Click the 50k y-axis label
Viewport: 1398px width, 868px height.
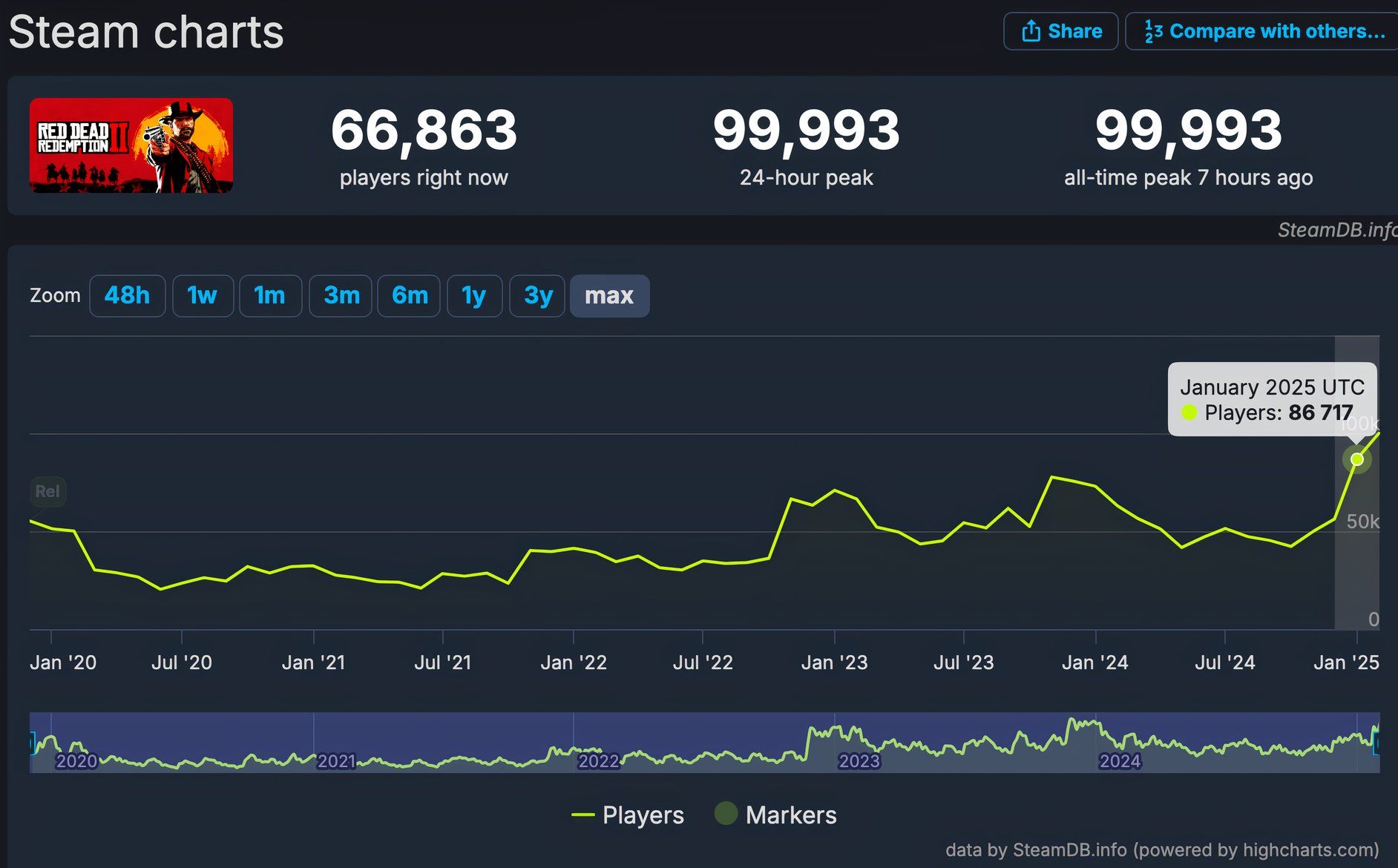click(x=1363, y=522)
